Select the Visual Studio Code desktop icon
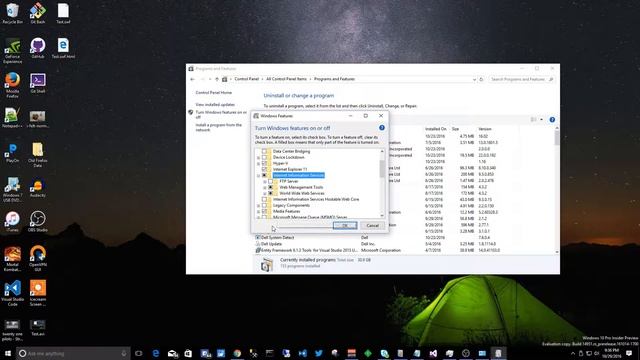Screen dimensions: 640x360 click(12, 293)
